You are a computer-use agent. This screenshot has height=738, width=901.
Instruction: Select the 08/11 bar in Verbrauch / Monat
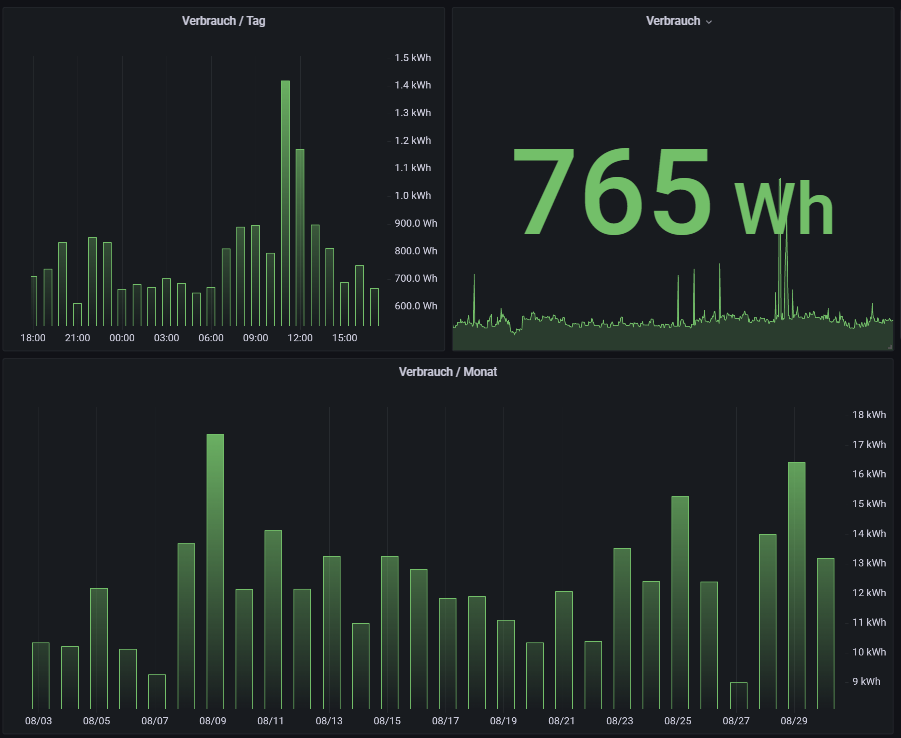273,619
